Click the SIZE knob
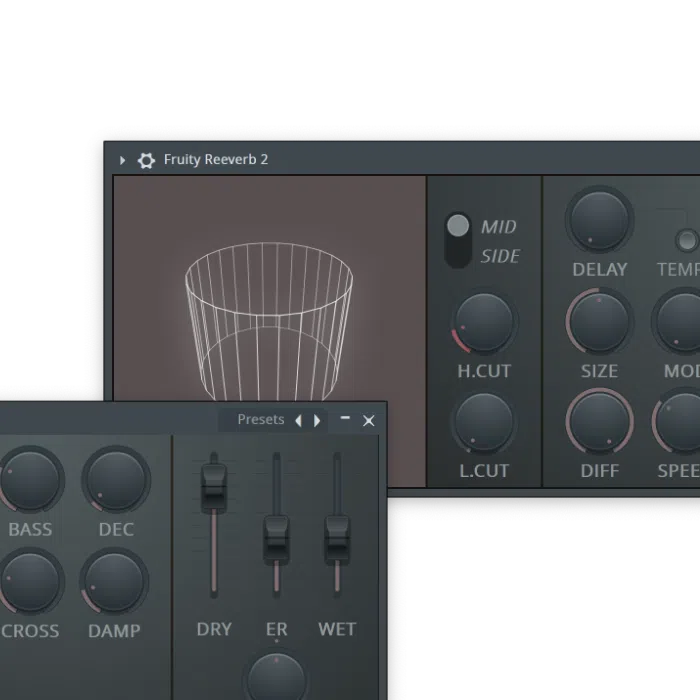Image resolution: width=700 pixels, height=700 pixels. pyautogui.click(x=600, y=322)
